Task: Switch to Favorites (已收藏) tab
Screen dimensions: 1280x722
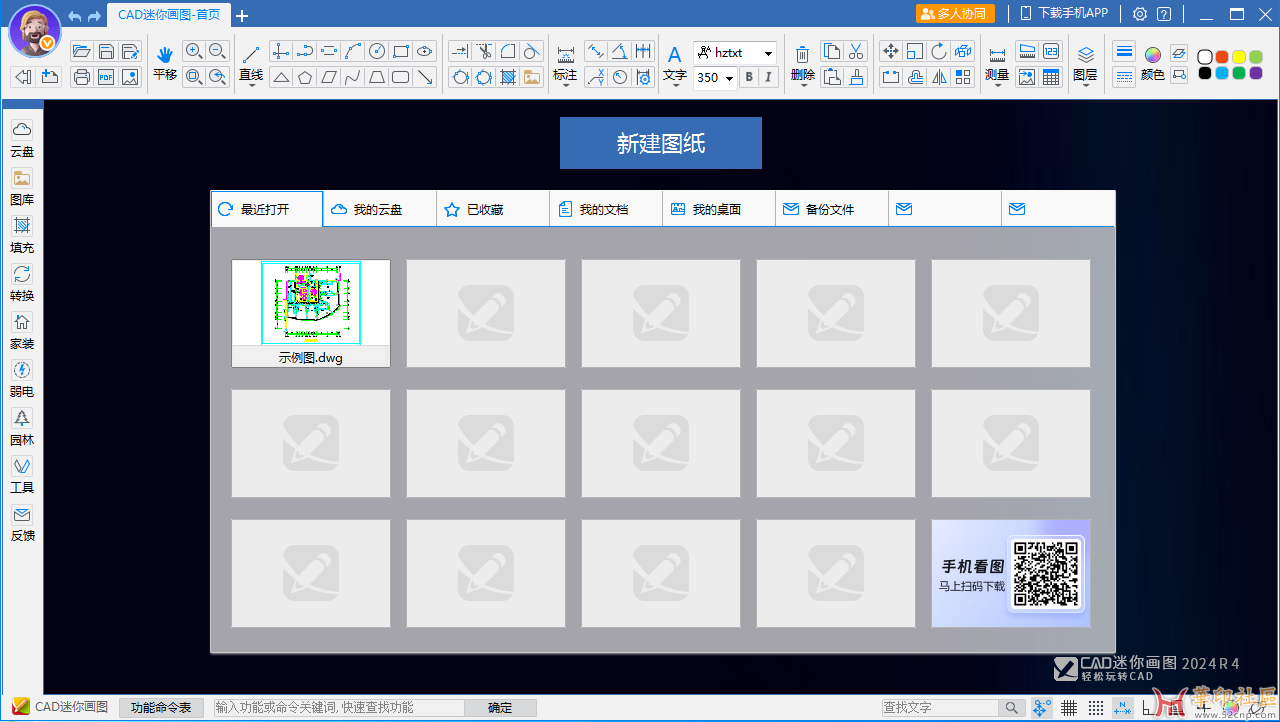Action: coord(493,209)
